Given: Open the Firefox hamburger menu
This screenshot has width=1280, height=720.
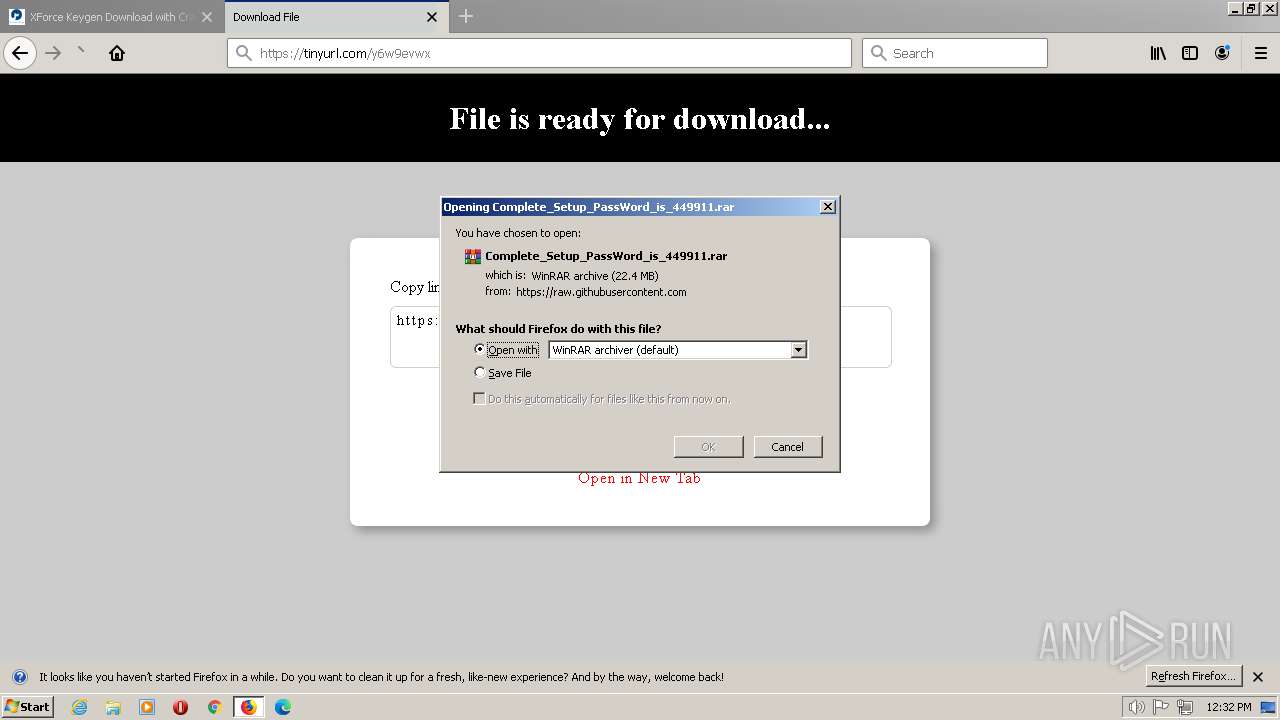Looking at the screenshot, I should [x=1261, y=53].
